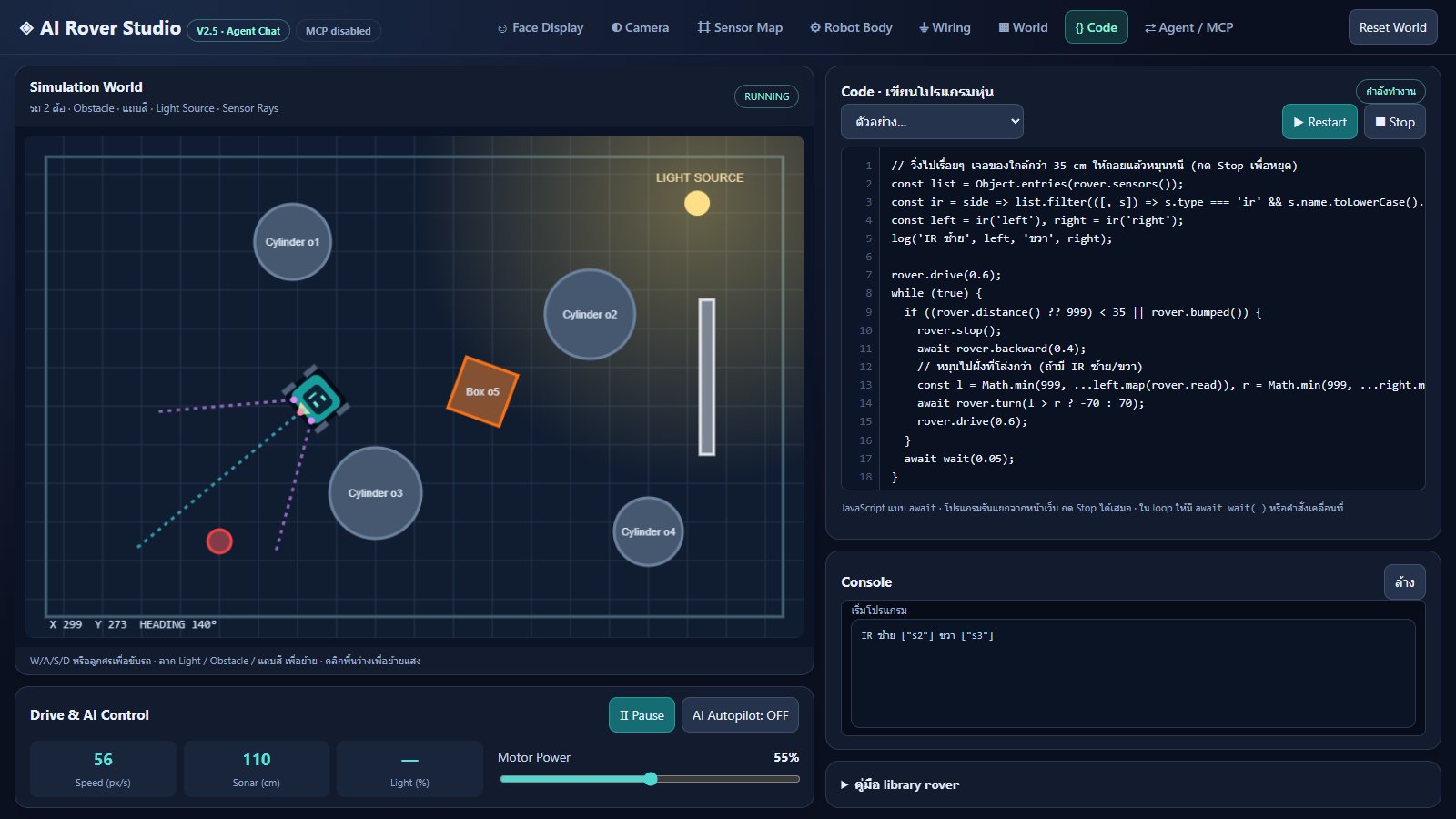Click code line rover.drive(0.6); on line 7

click(x=946, y=275)
